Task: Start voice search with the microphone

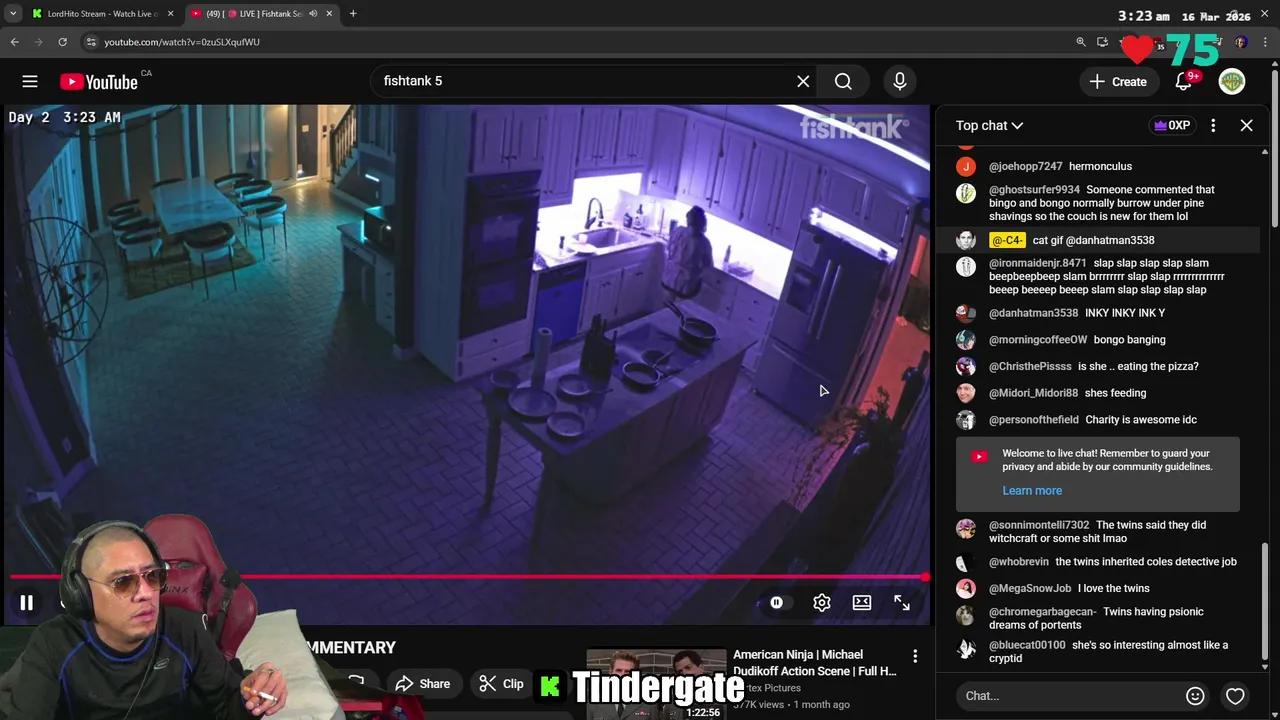Action: [900, 81]
